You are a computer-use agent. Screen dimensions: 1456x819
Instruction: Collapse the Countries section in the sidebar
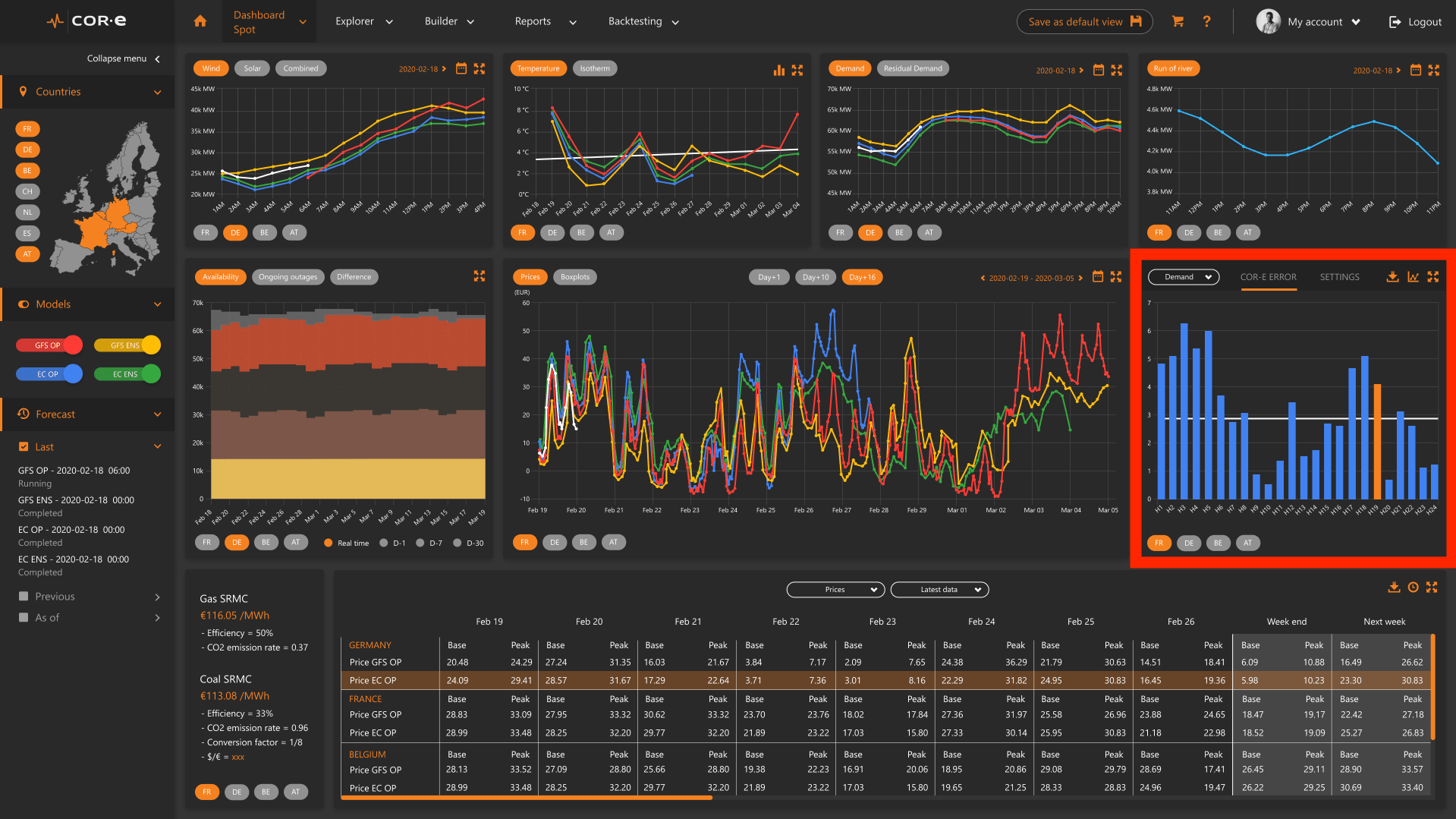pos(157,91)
